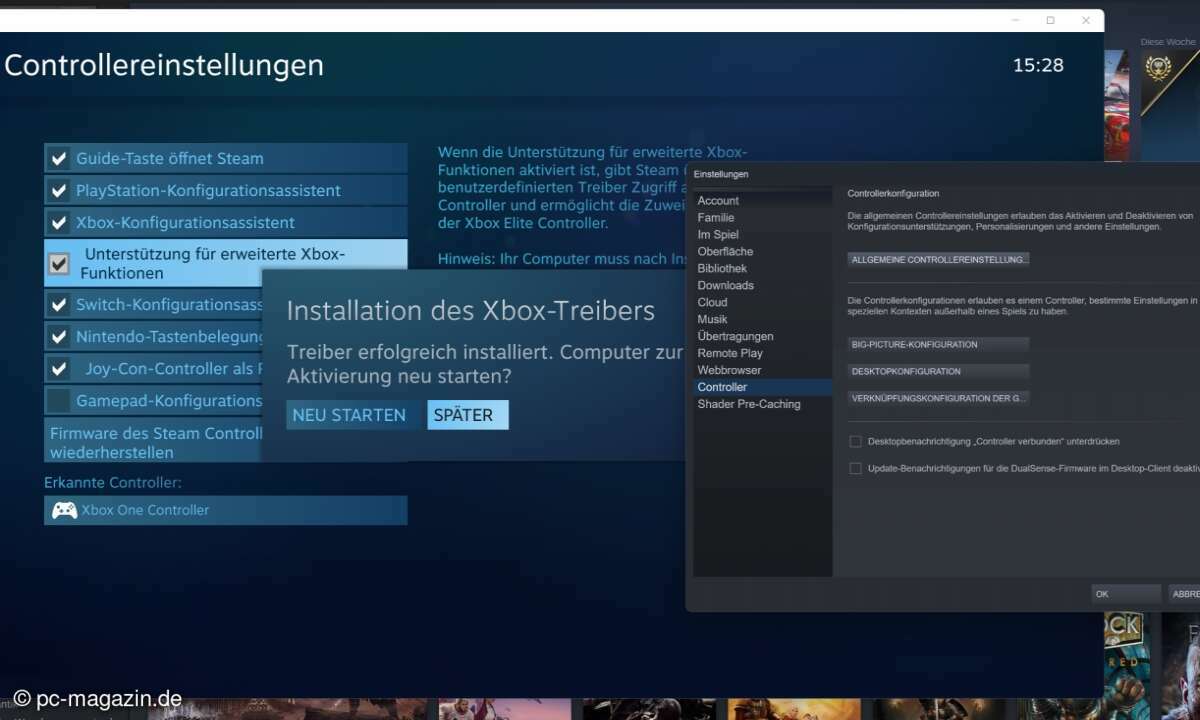Click the 15:28 clock display
The image size is (1200, 720).
tap(1038, 66)
